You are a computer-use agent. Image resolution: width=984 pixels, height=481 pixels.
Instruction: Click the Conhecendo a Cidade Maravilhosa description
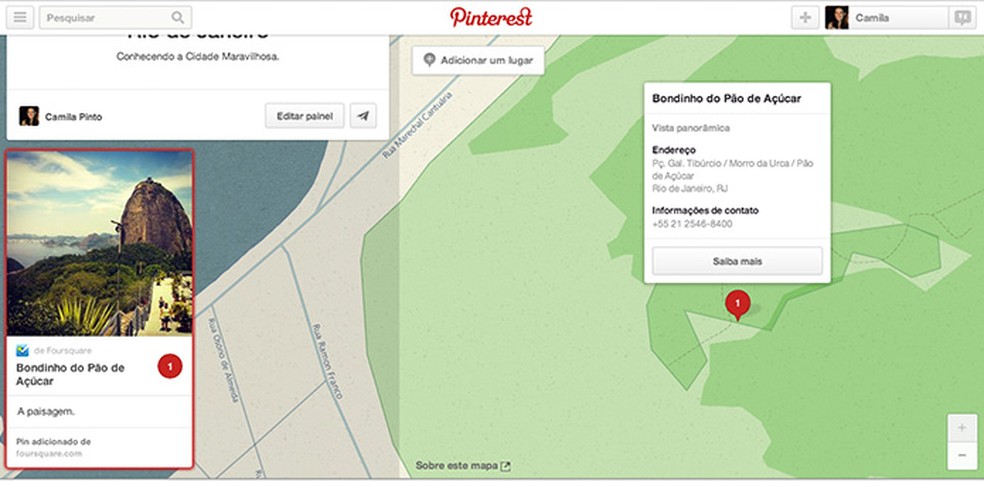click(x=198, y=57)
